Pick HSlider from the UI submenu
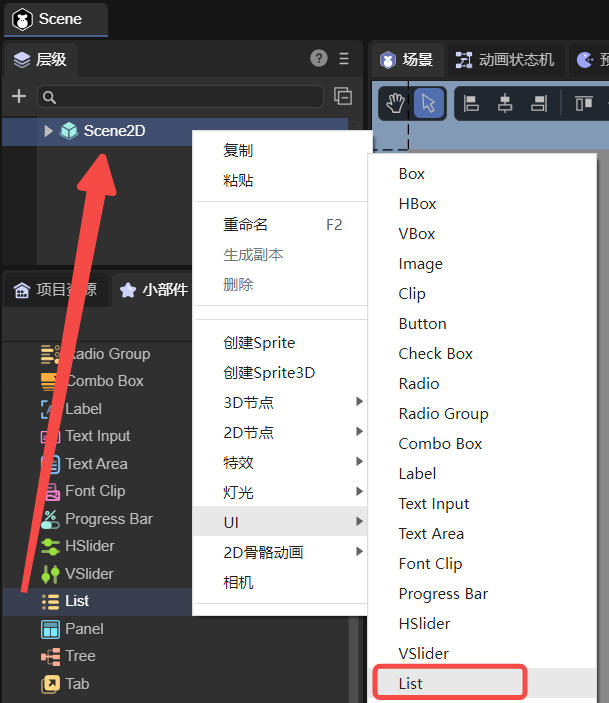Viewport: 609px width, 703px height. coord(424,623)
